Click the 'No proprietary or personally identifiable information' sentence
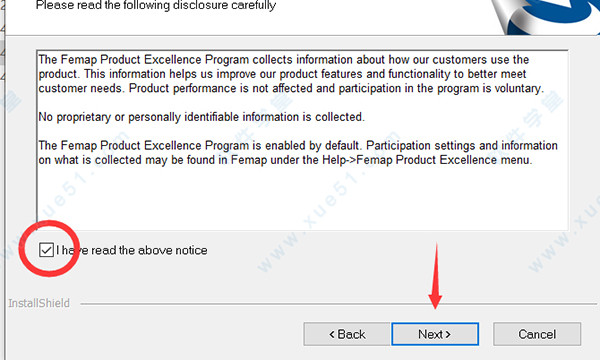Viewport: 600px width, 360px height. tap(201, 117)
